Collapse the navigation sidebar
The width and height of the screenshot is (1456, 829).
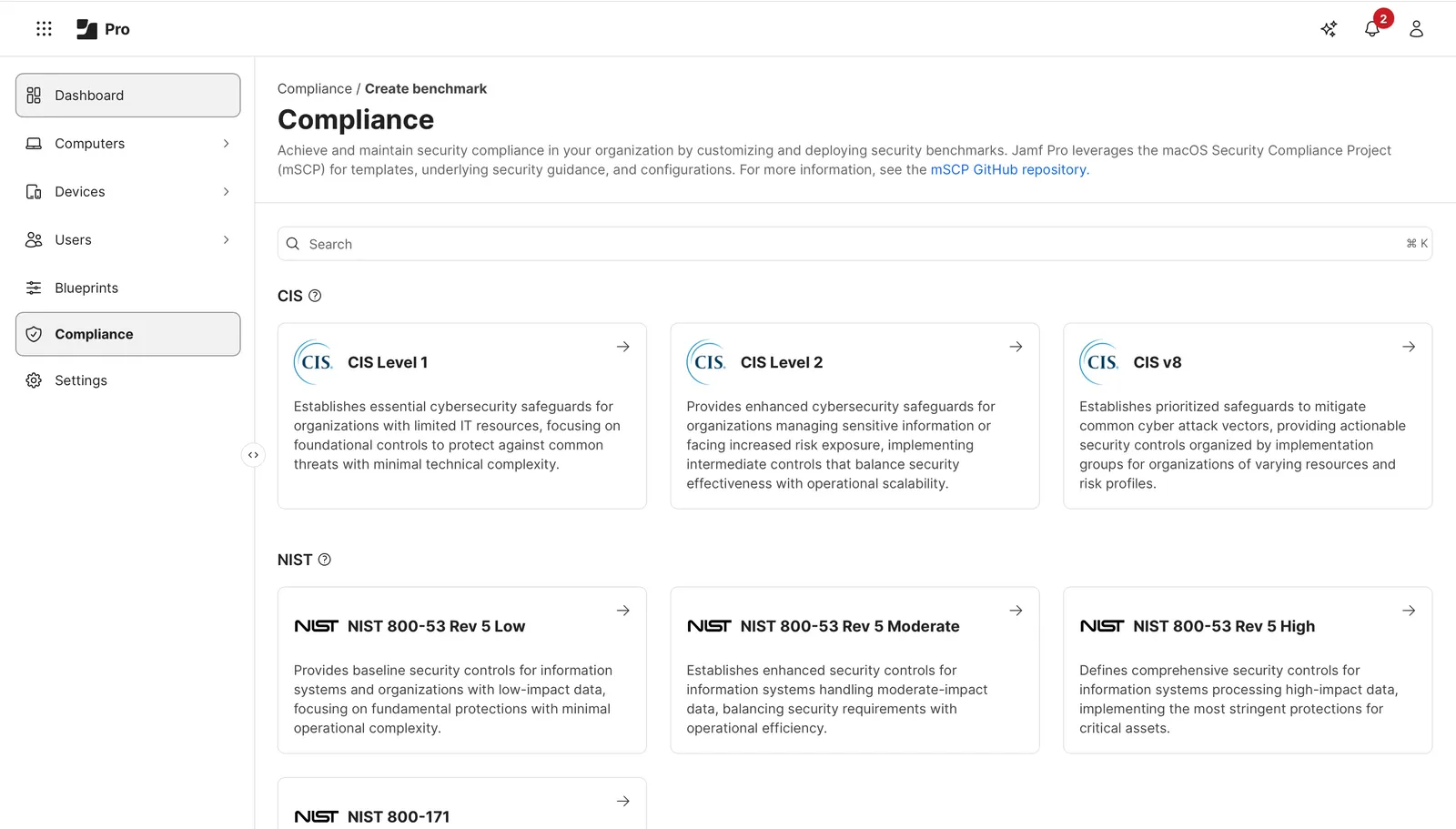tap(253, 454)
